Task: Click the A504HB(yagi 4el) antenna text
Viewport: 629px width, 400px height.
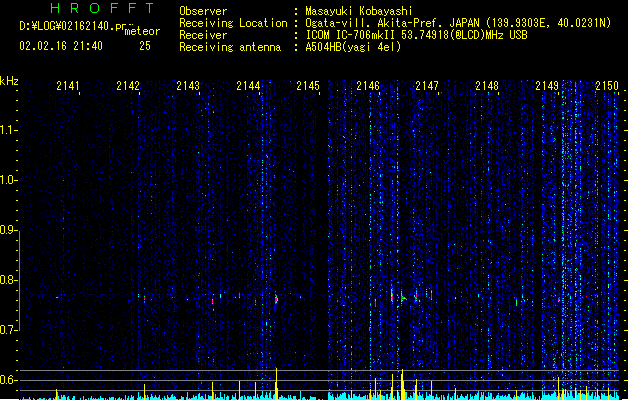Action: tap(353, 47)
